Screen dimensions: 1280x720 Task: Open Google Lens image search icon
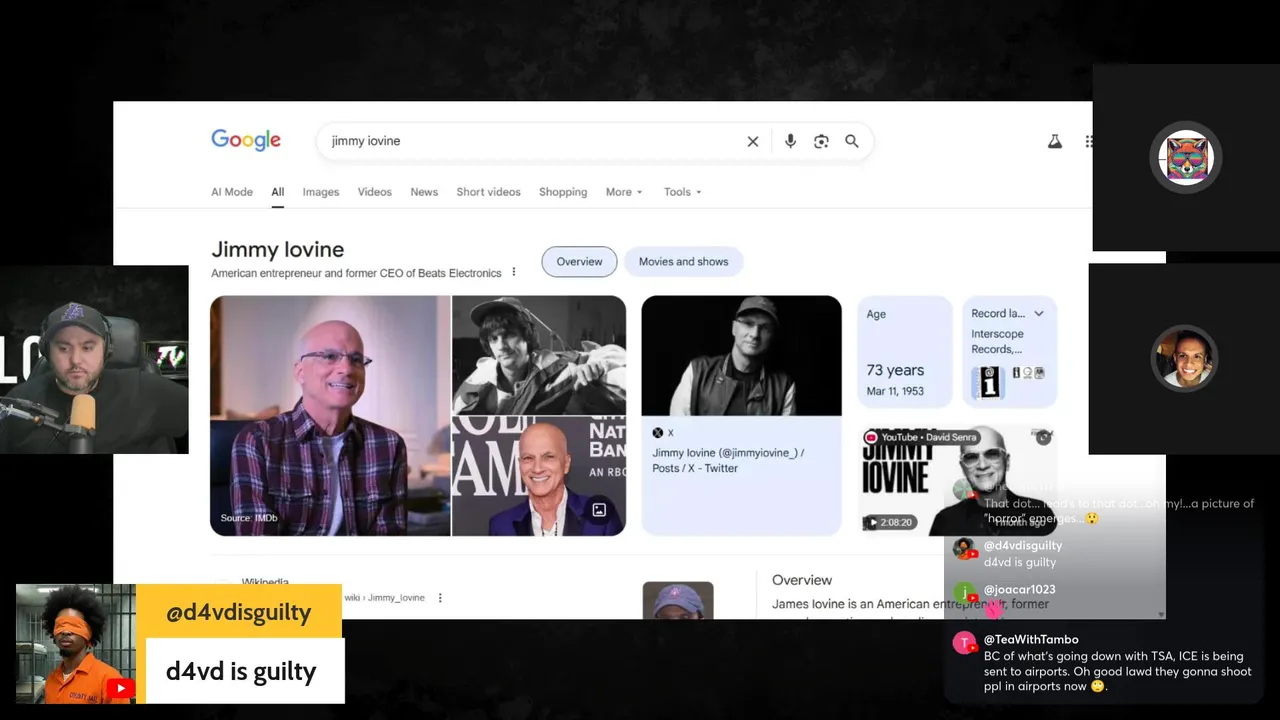[x=821, y=142]
